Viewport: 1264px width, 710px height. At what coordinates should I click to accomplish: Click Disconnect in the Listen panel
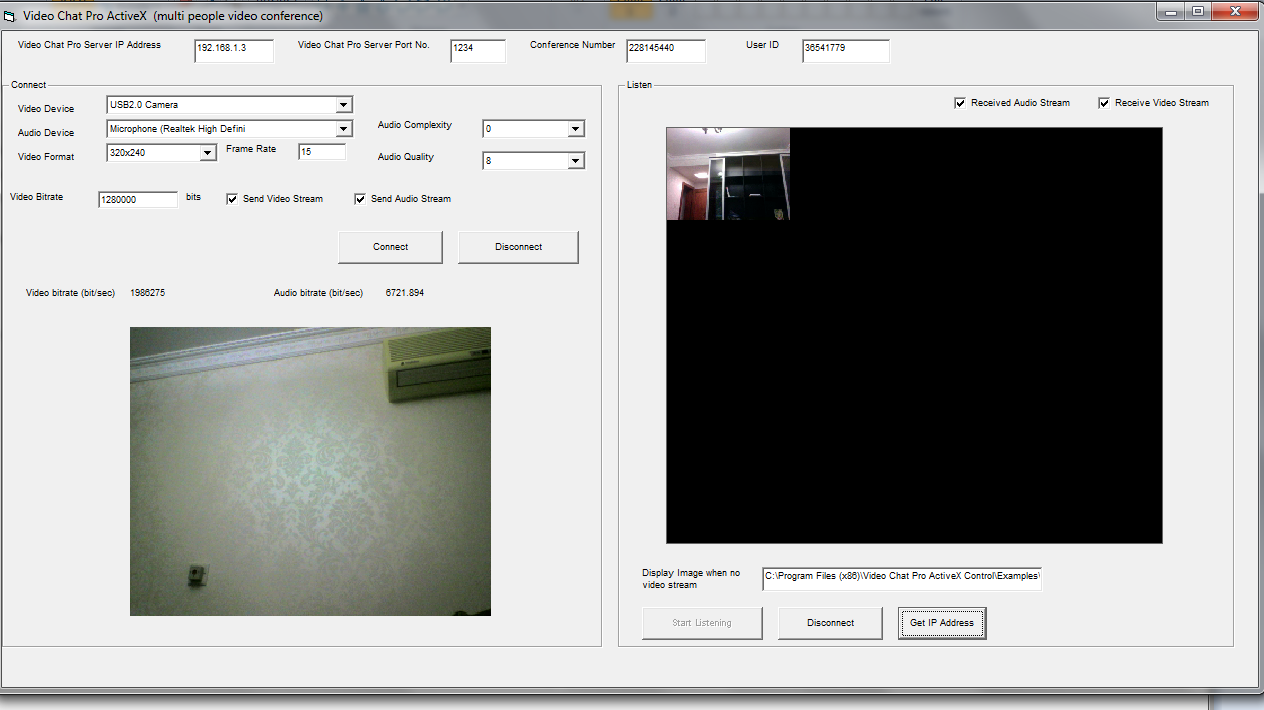coord(830,623)
